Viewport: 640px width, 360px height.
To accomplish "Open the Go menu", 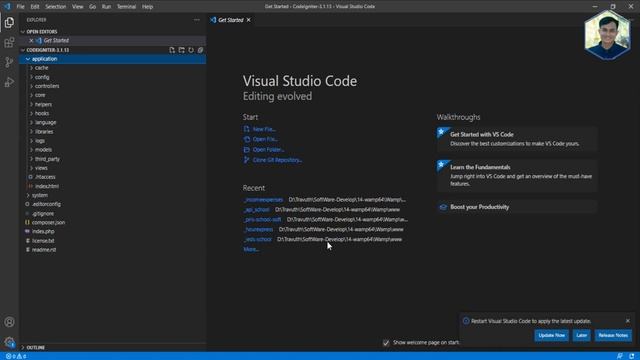I will (93, 7).
